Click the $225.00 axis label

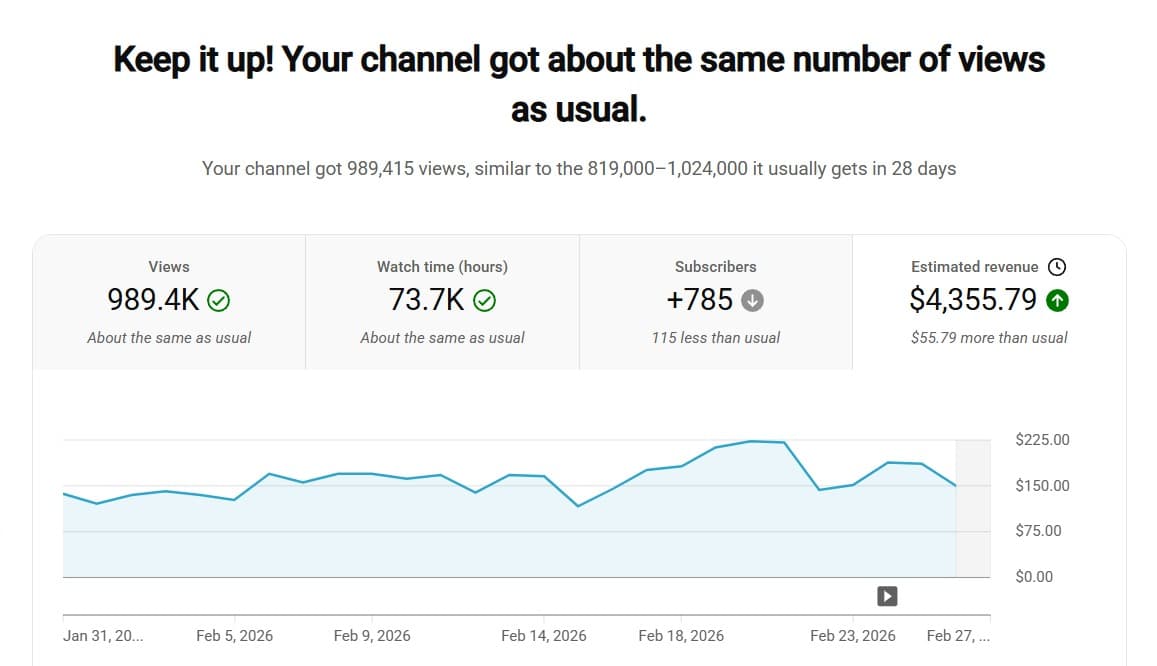coord(1042,439)
